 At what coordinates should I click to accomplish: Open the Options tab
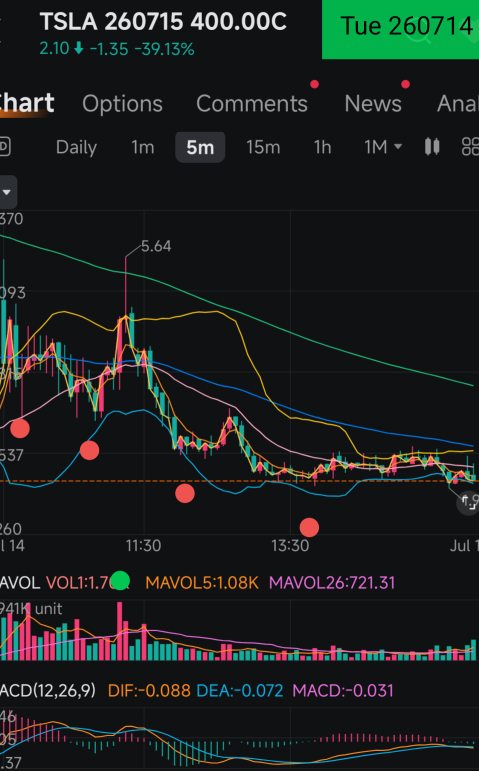click(x=122, y=104)
